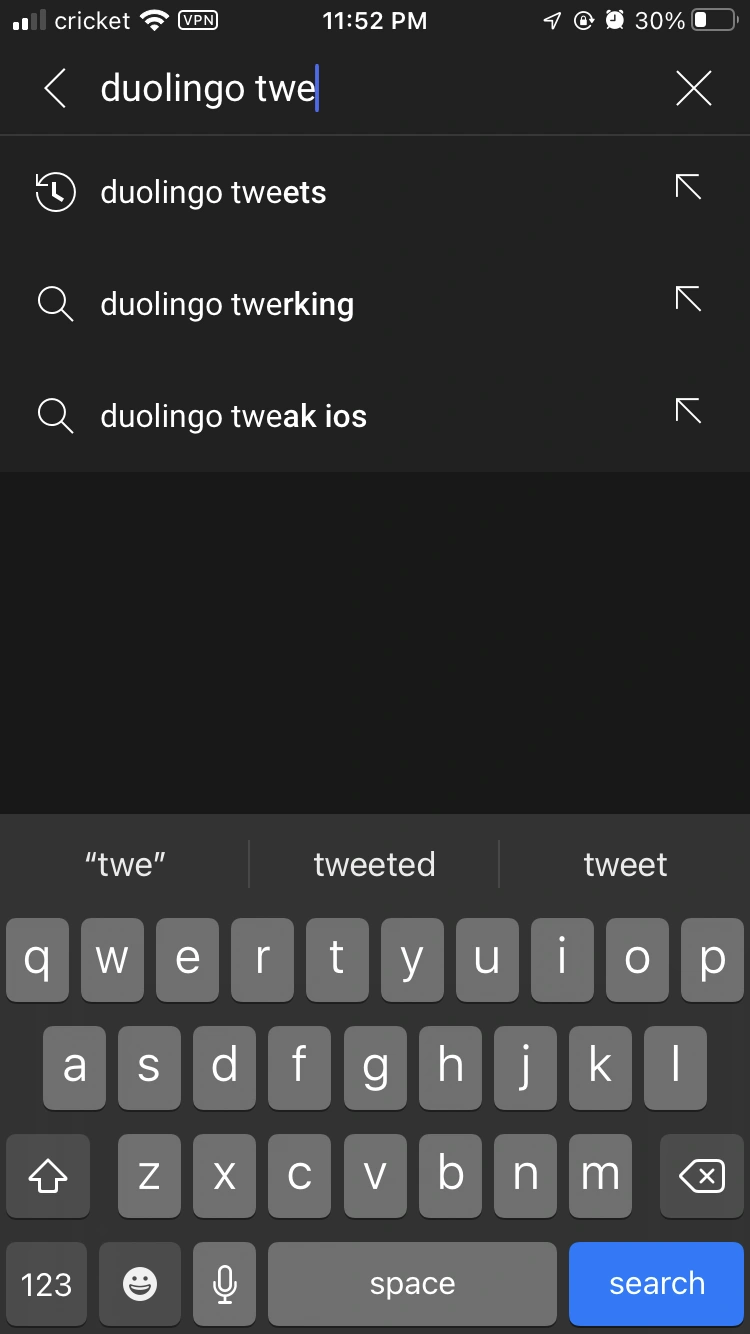This screenshot has height=1334, width=750.
Task: Tap the magnifier icon beside duolingo twerking
Action: (55, 304)
